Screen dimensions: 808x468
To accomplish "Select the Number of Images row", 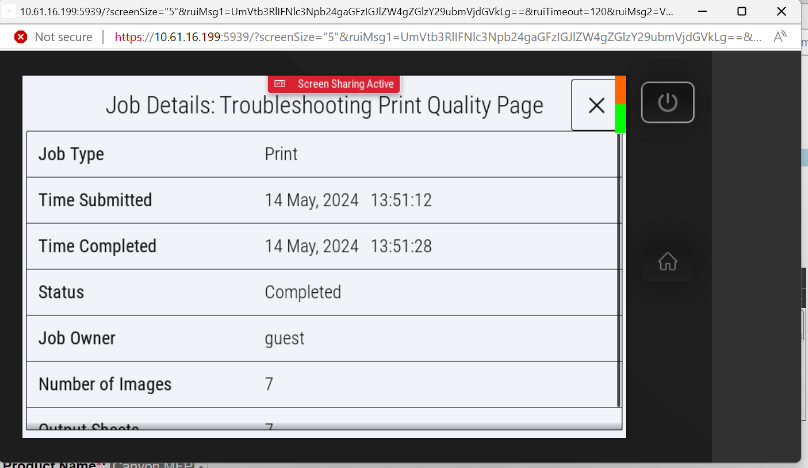I will click(x=322, y=384).
